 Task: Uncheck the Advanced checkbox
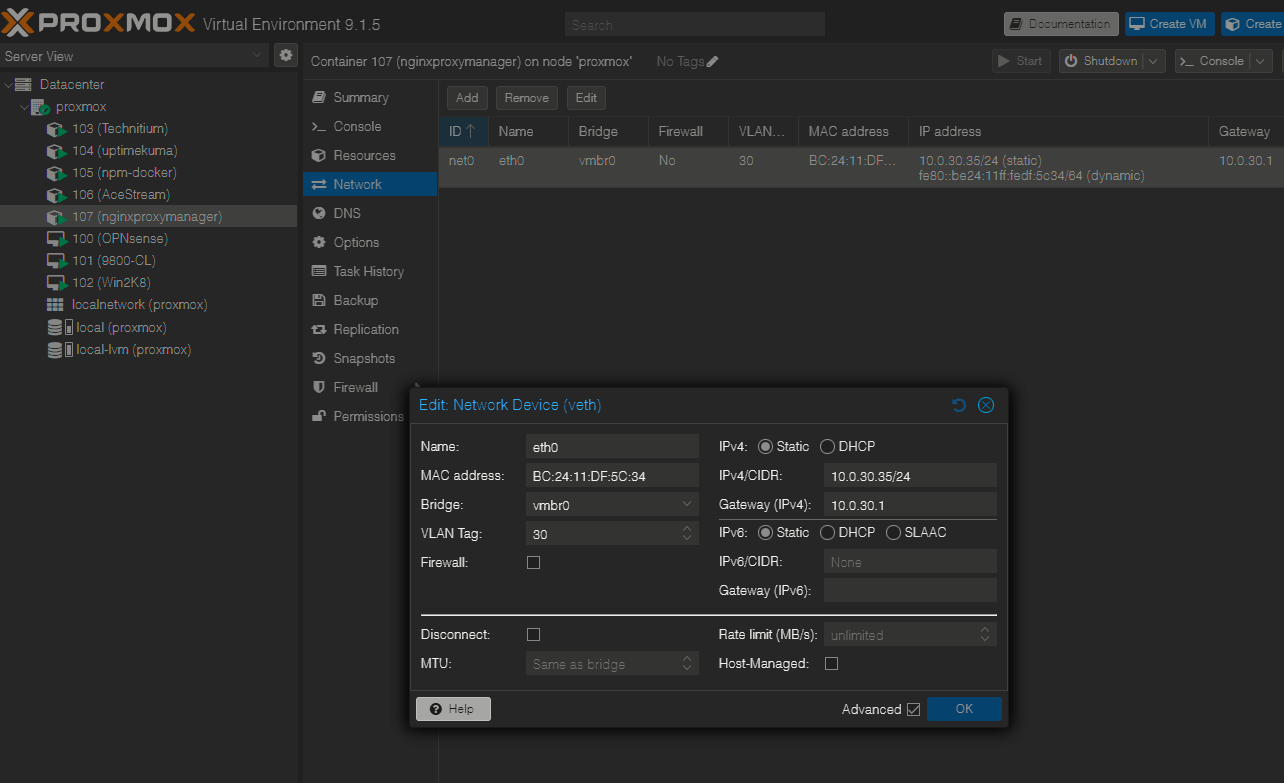tap(913, 710)
